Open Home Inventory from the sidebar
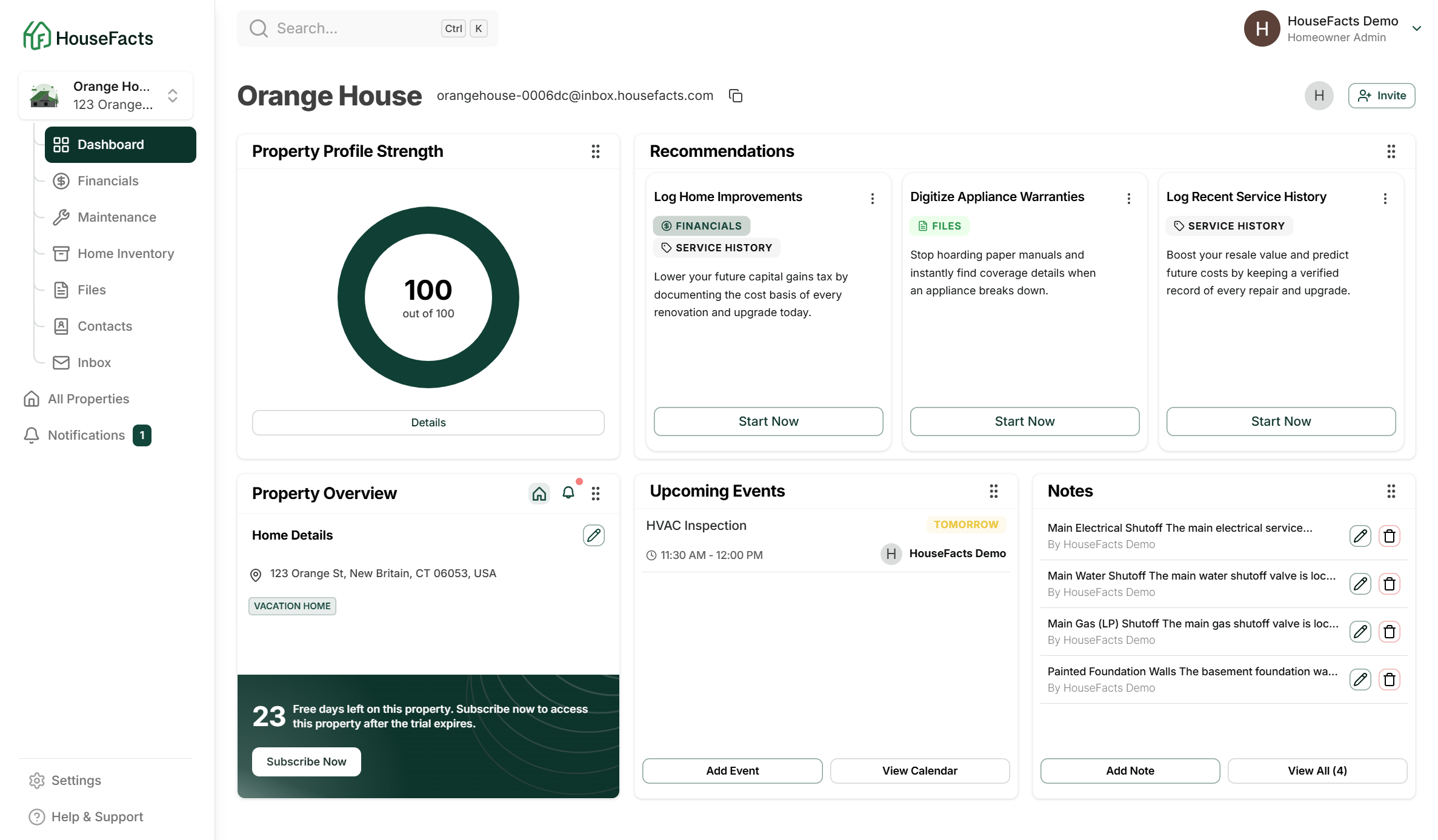Viewport: 1438px width, 840px height. [x=125, y=253]
